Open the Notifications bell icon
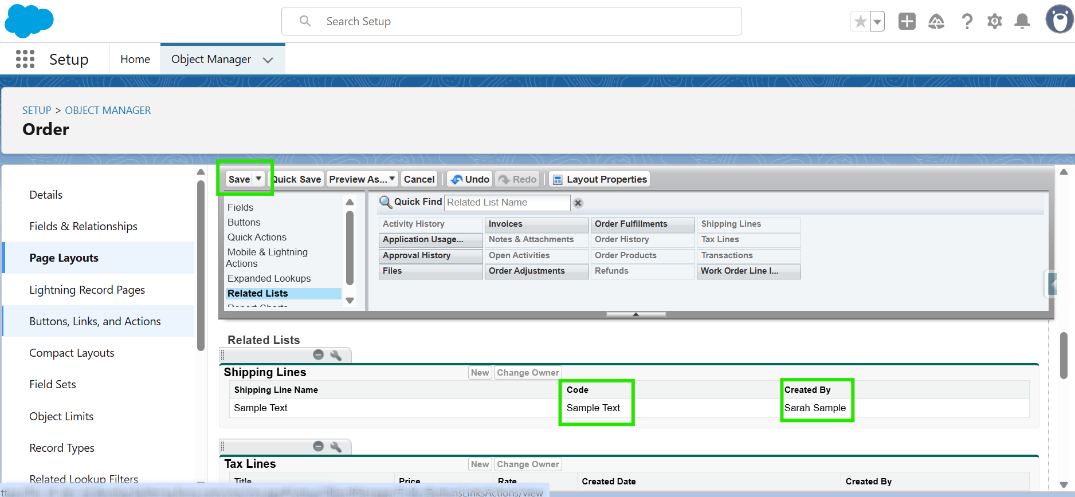1075x497 pixels. 1022,21
